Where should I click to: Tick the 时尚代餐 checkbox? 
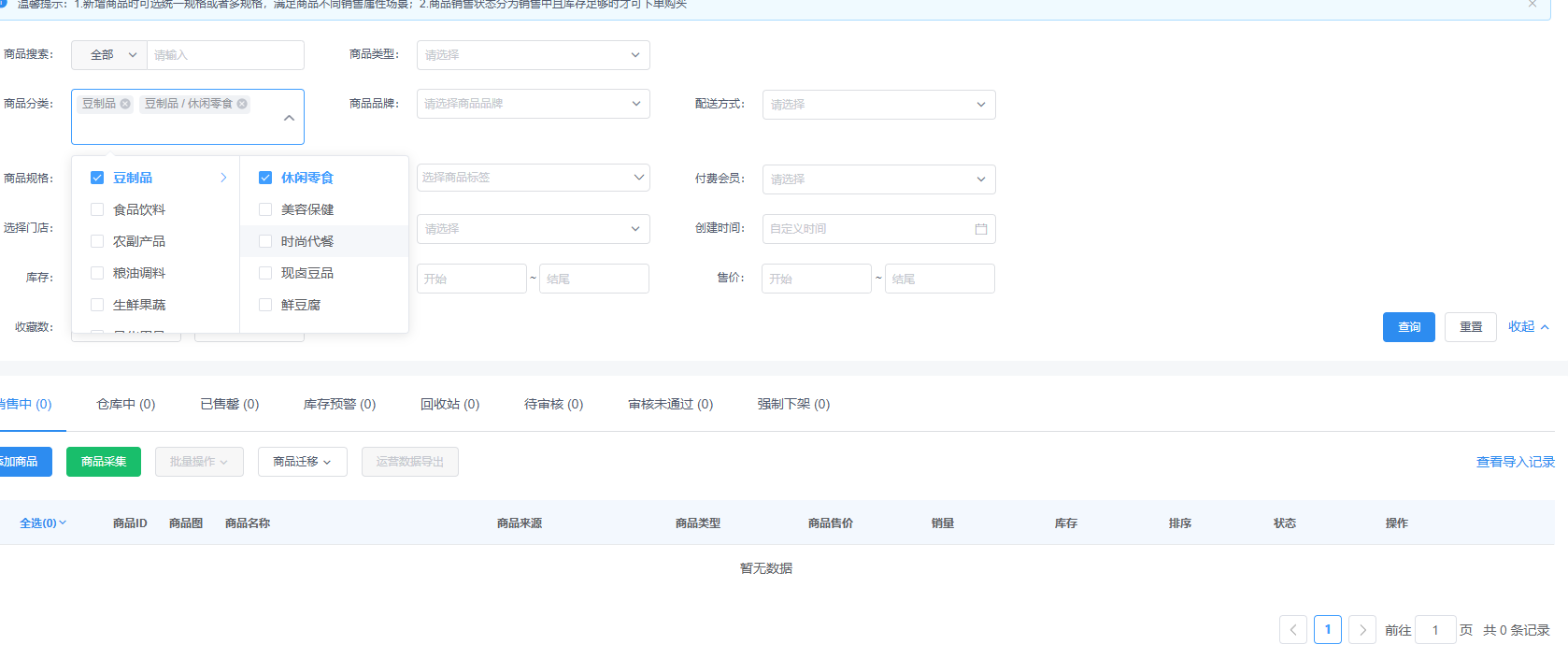pos(265,241)
